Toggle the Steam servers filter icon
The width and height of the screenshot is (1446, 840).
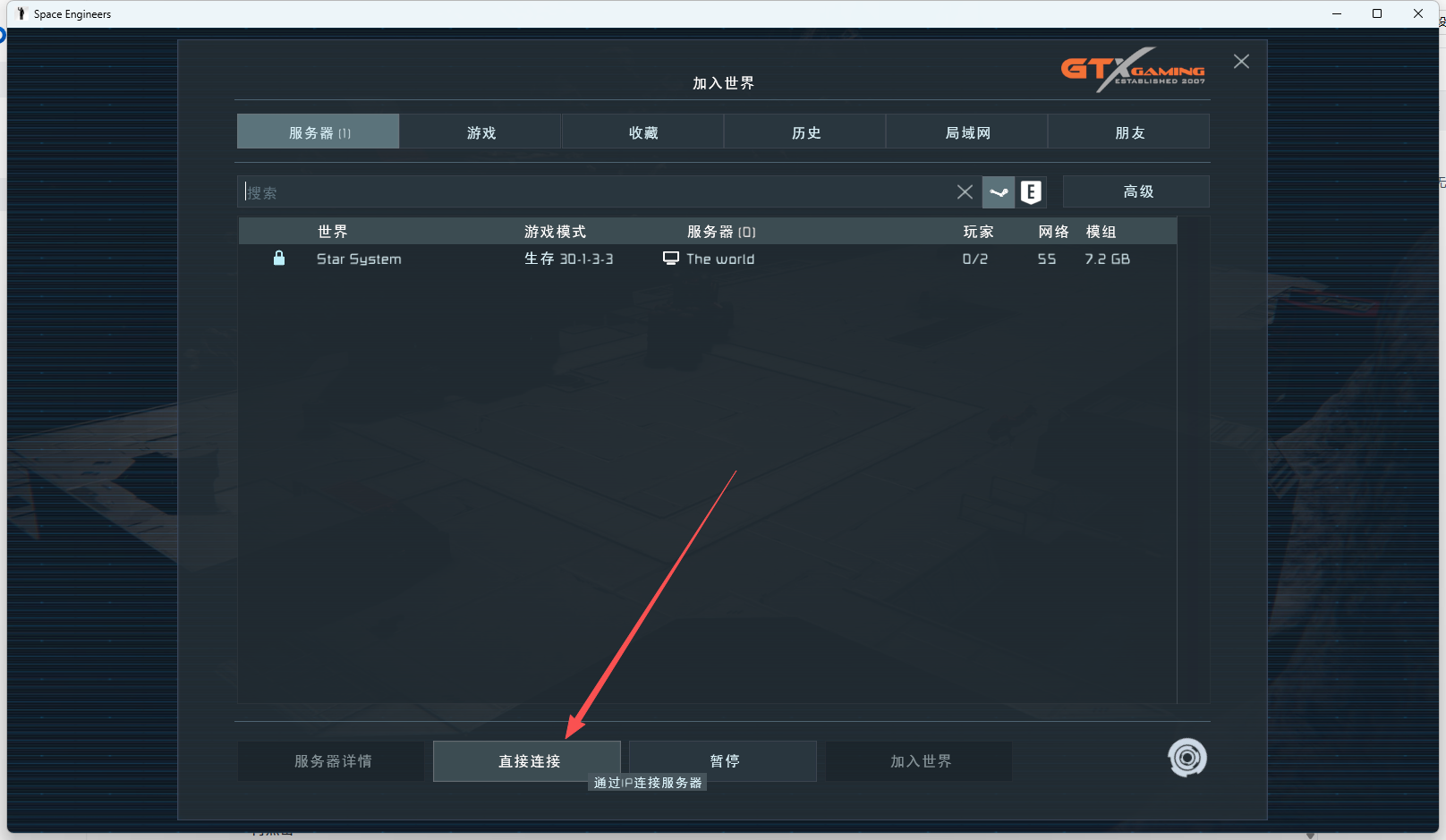[999, 191]
